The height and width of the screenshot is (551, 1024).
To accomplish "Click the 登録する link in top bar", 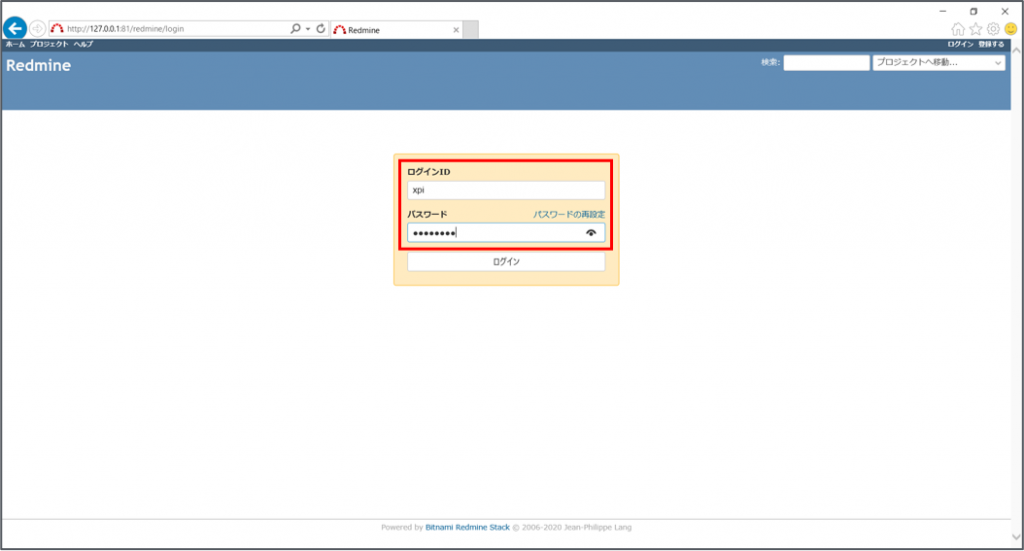I will pyautogui.click(x=991, y=45).
